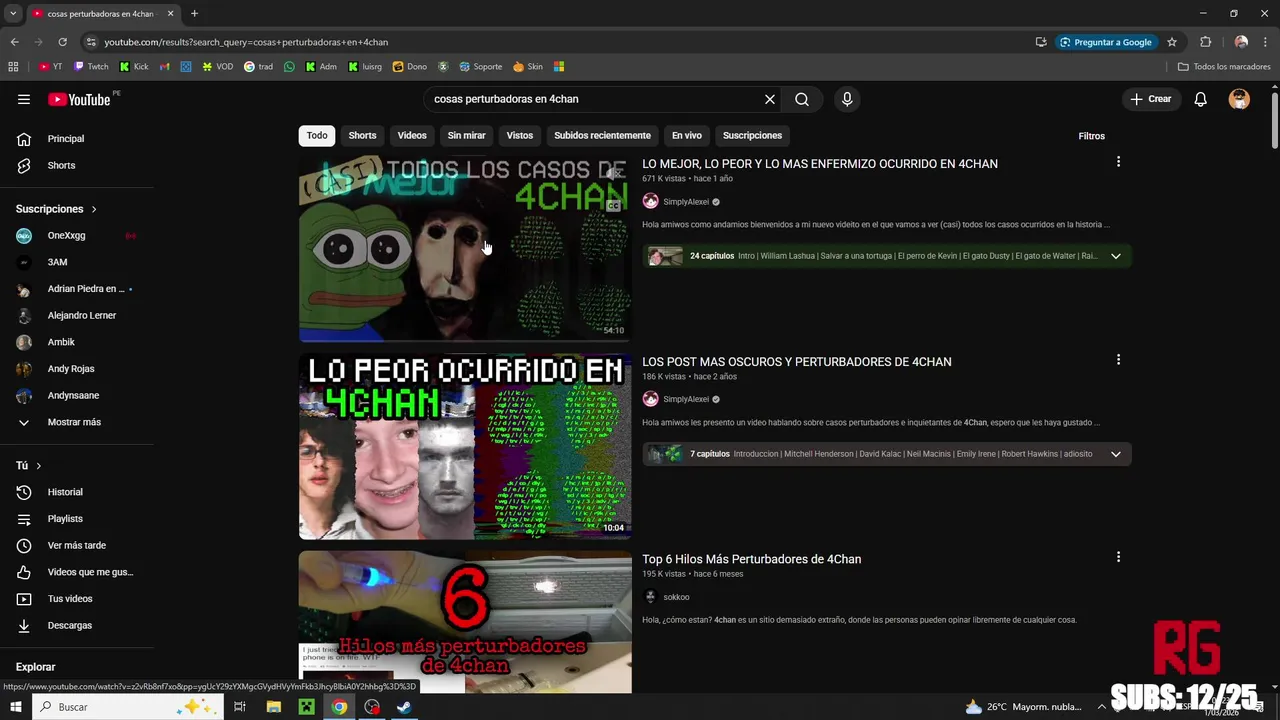
Task: Open the Tú section chevron
Action: [x=39, y=466]
